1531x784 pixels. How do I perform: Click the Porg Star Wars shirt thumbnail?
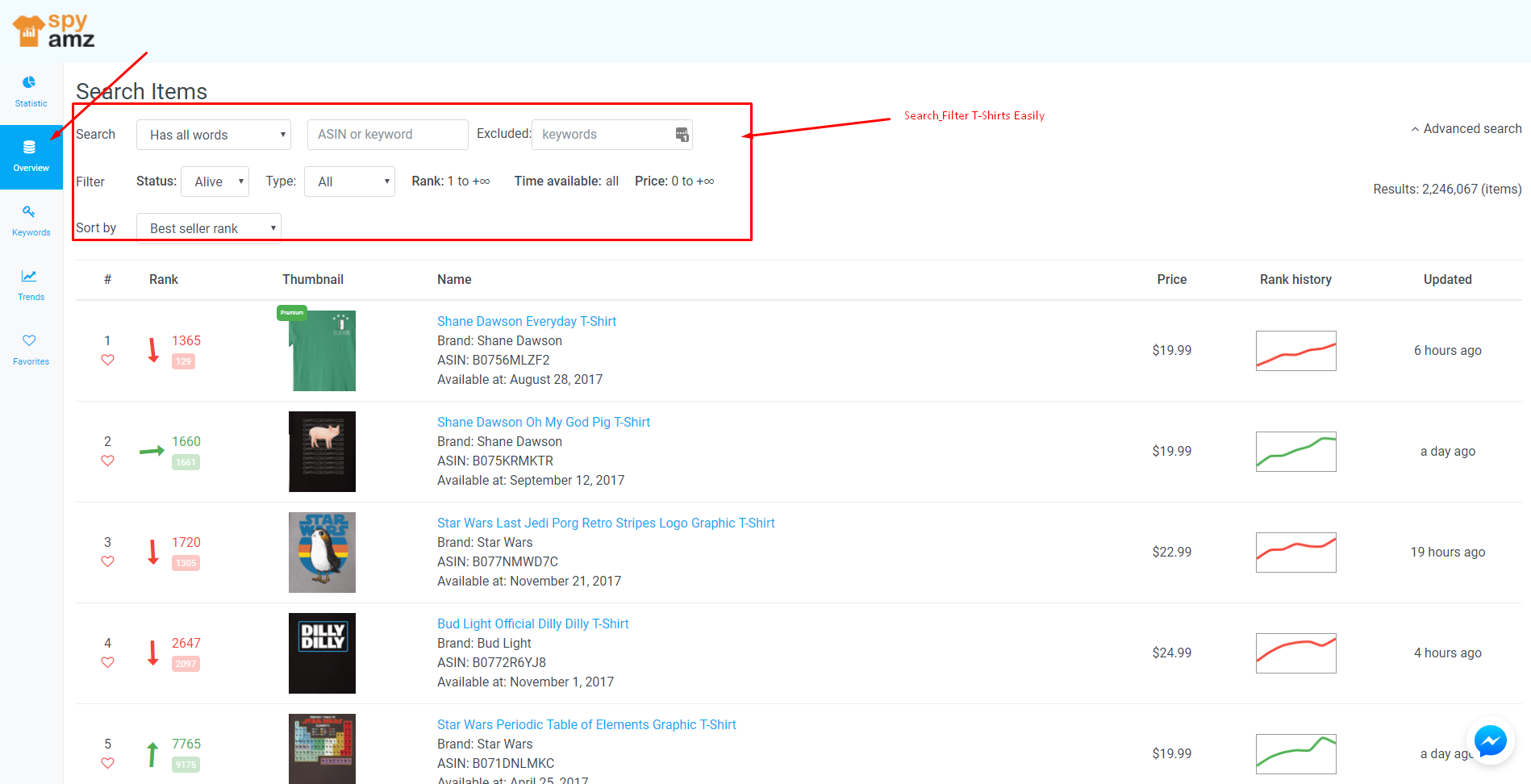pyautogui.click(x=322, y=553)
